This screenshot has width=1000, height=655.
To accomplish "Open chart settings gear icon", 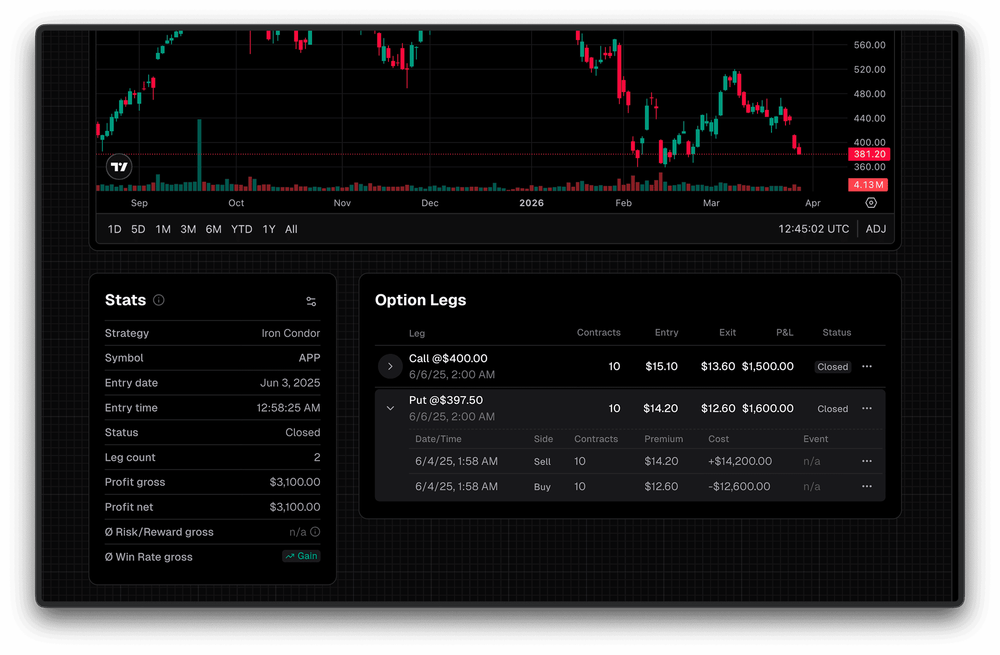I will [x=871, y=203].
